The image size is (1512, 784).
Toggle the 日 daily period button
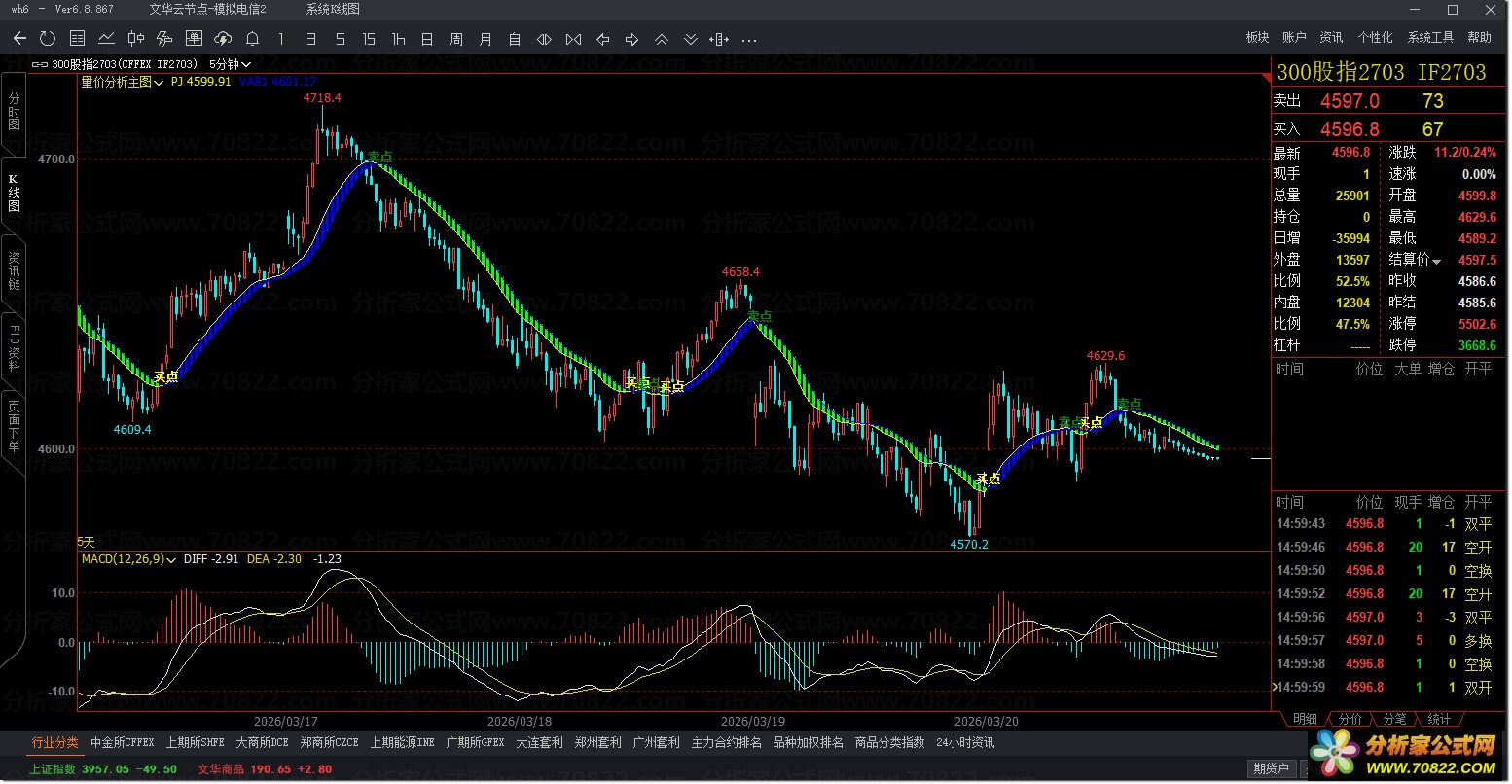[427, 39]
